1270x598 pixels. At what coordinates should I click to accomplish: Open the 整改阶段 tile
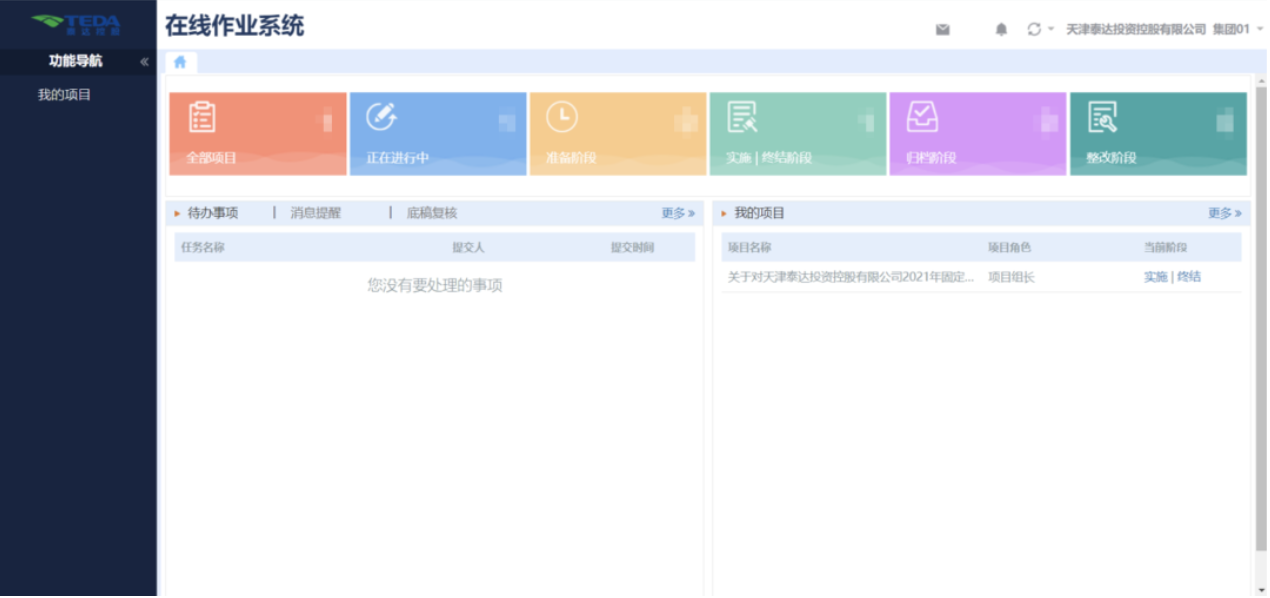1158,134
